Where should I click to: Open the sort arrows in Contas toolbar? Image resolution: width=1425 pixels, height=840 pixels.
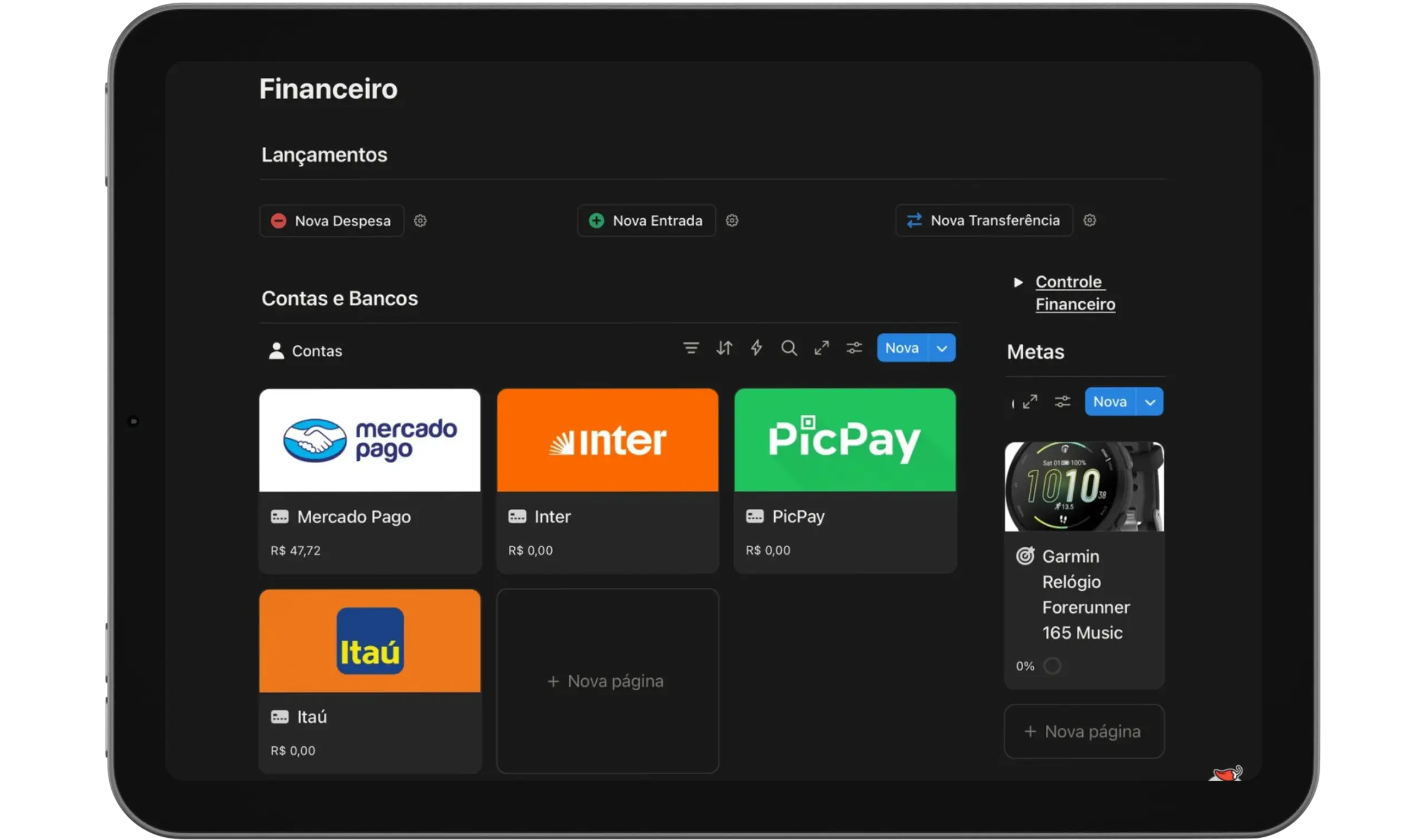coord(724,348)
